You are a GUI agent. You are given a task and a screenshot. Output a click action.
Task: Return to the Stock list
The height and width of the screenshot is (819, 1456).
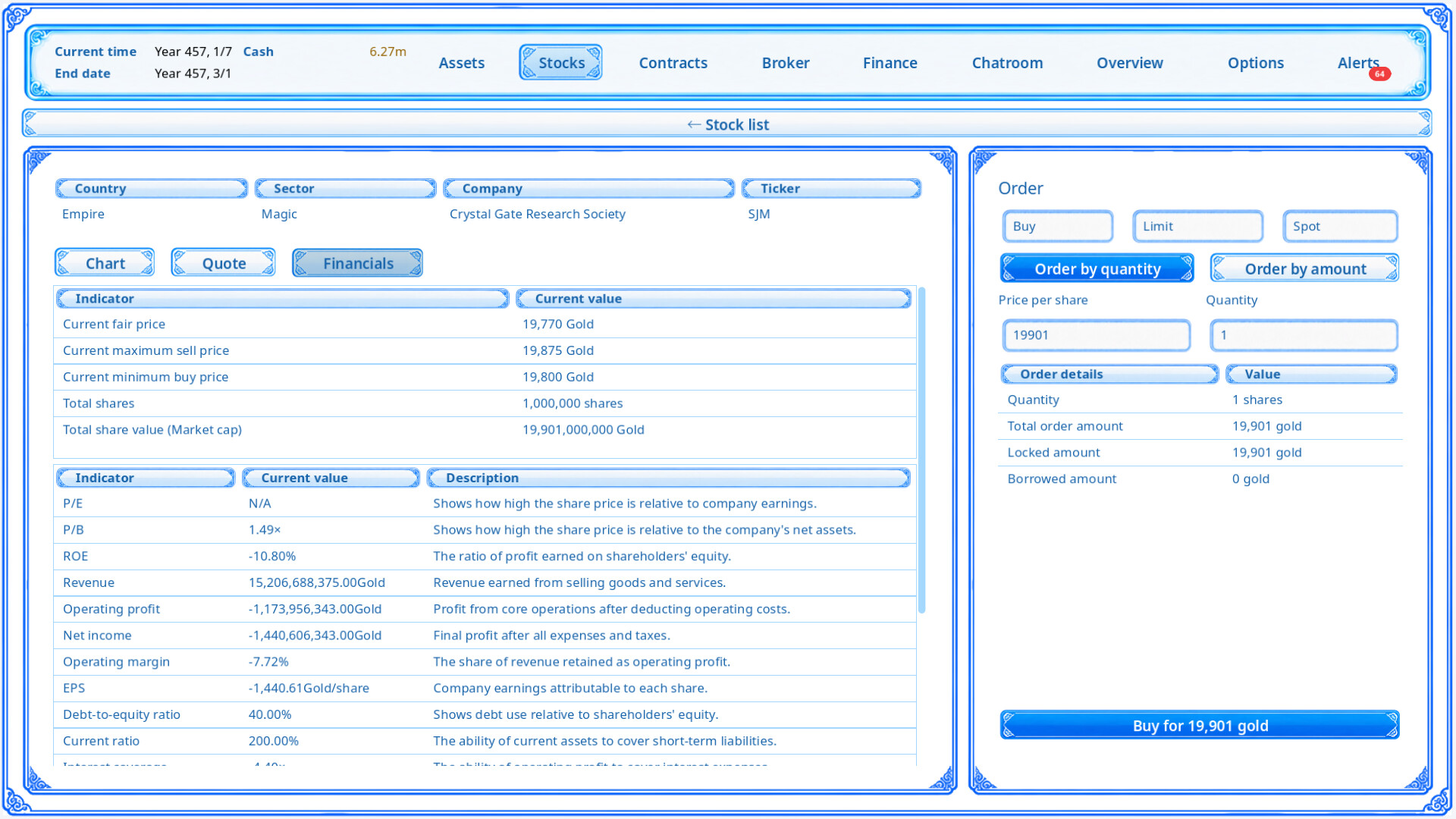tap(728, 124)
